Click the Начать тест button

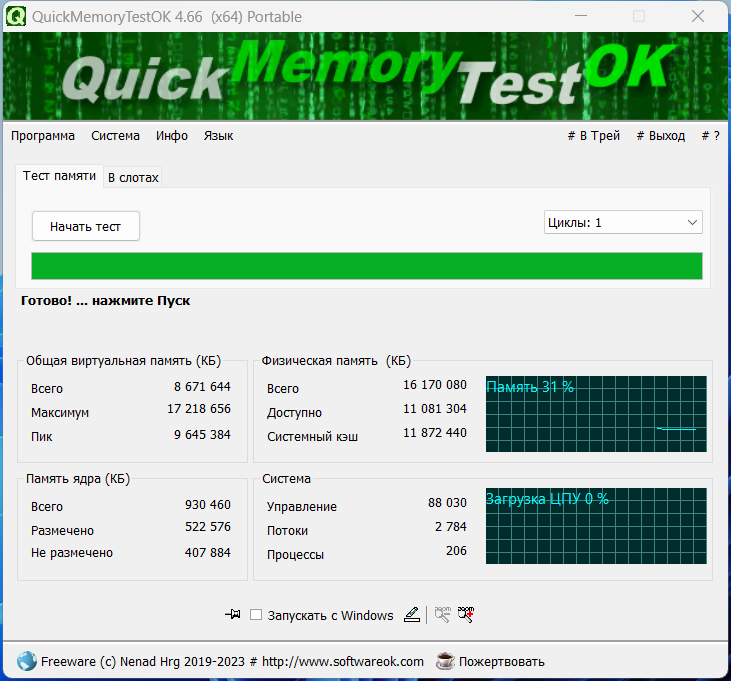85,226
